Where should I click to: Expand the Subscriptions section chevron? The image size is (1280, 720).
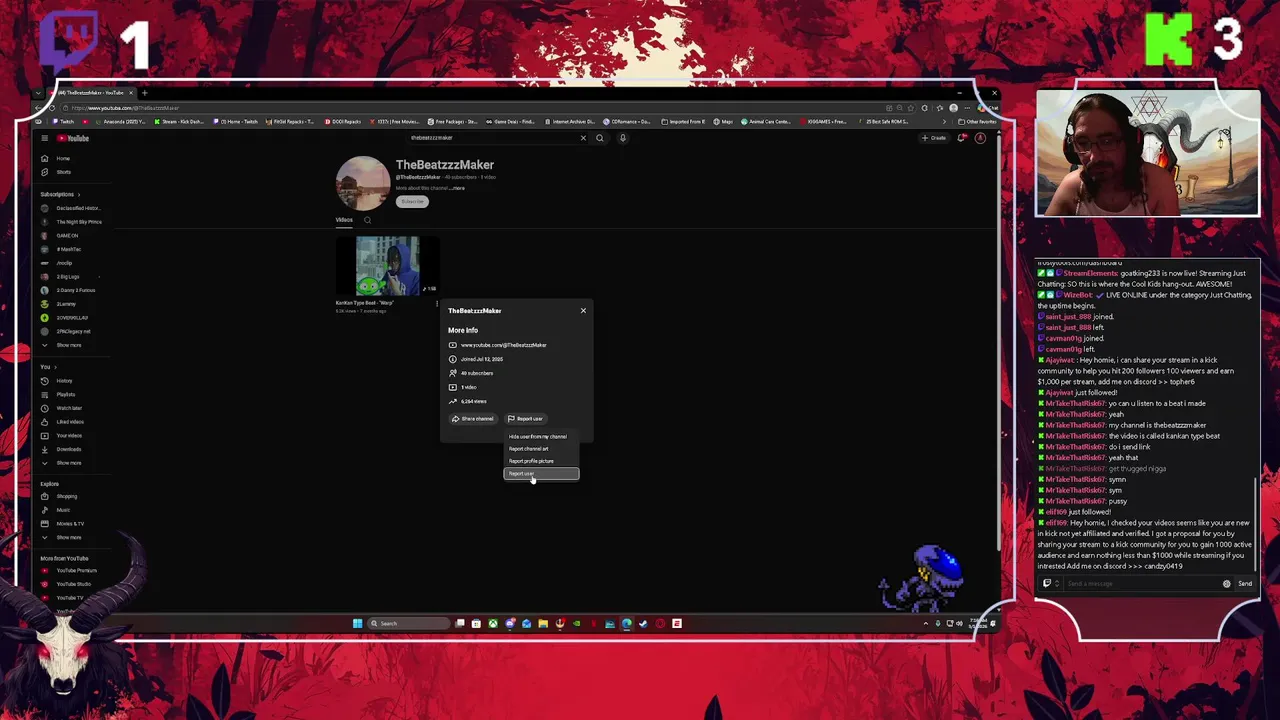click(x=79, y=194)
